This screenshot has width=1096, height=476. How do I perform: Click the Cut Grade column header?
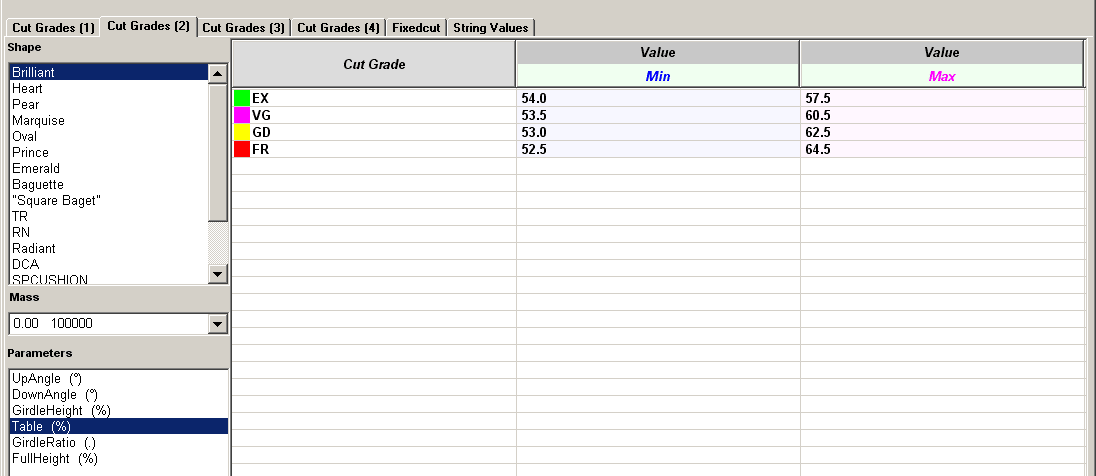coord(374,64)
